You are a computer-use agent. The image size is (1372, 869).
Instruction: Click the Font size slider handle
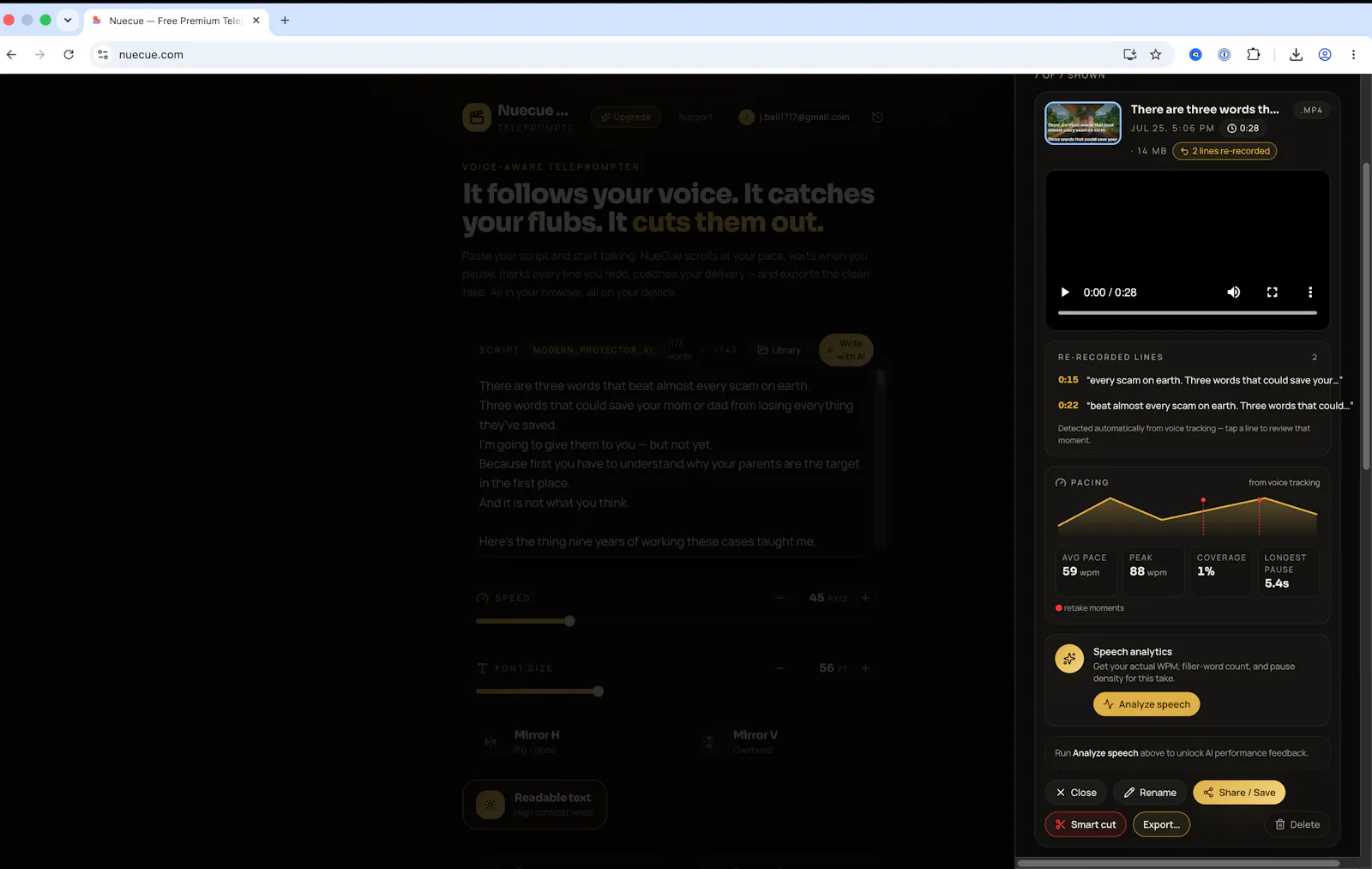(599, 691)
